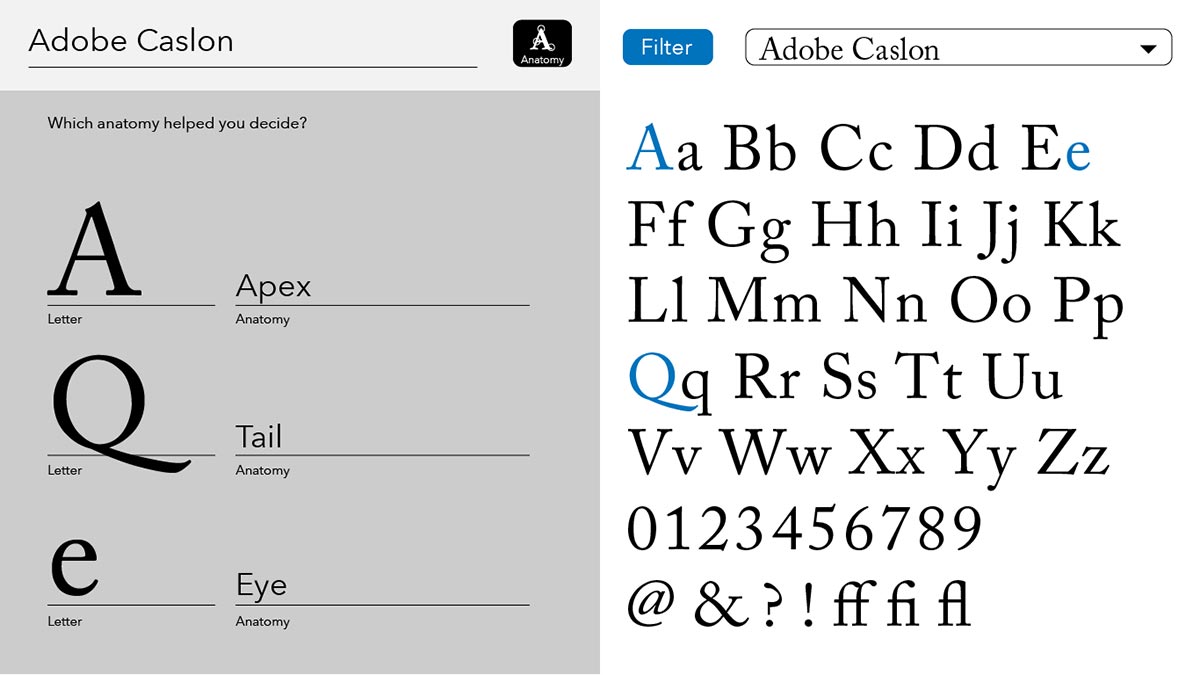Click the blue lowercase e glyph
Screen dimensions: 1200x675
pyautogui.click(x=1077, y=153)
